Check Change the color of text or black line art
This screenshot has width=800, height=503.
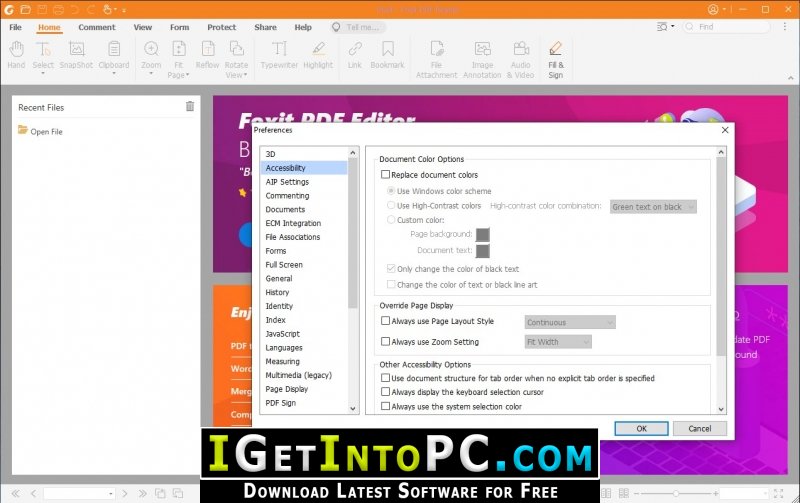click(391, 284)
